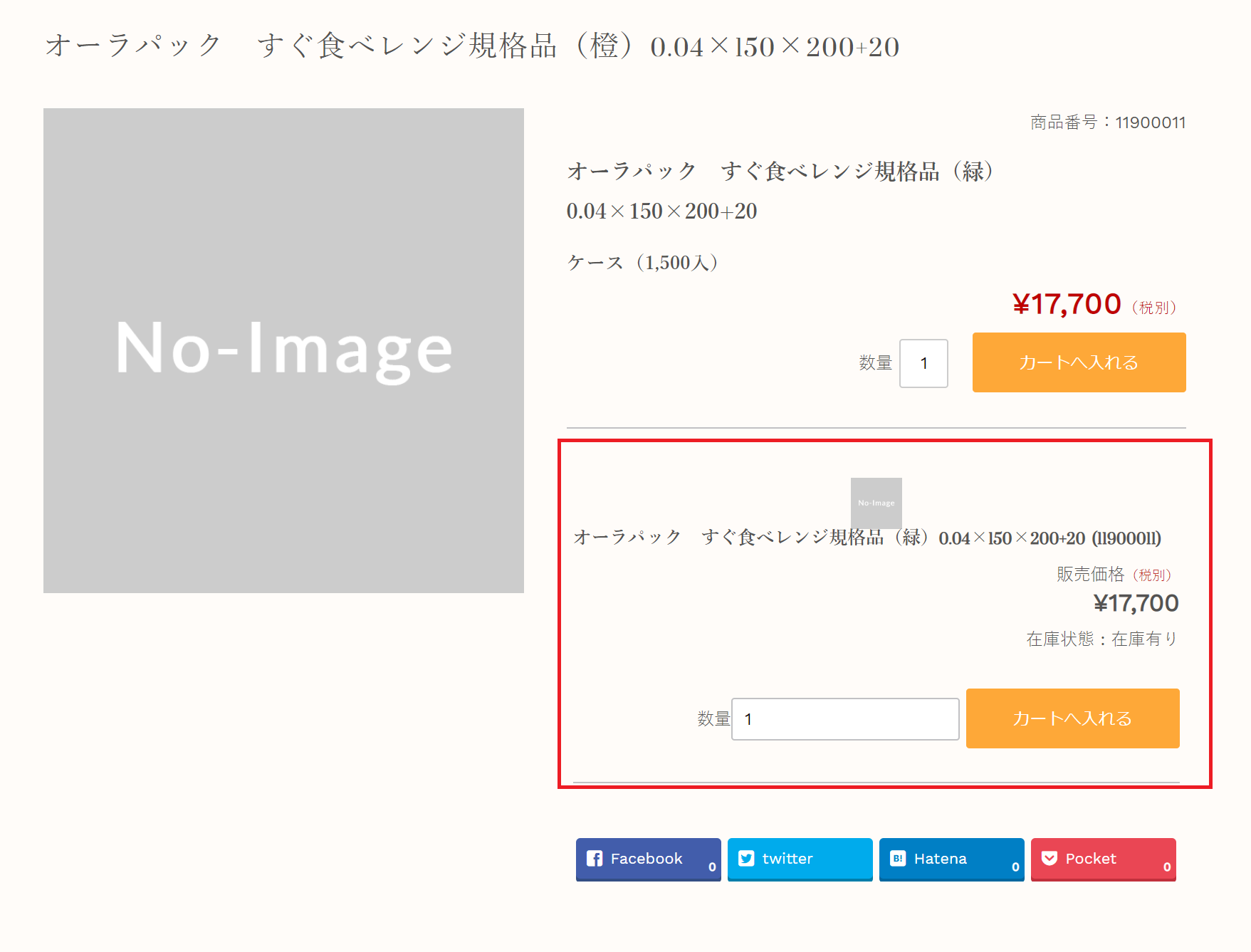Click the product number text 商品番号：11900011

pos(1108,122)
